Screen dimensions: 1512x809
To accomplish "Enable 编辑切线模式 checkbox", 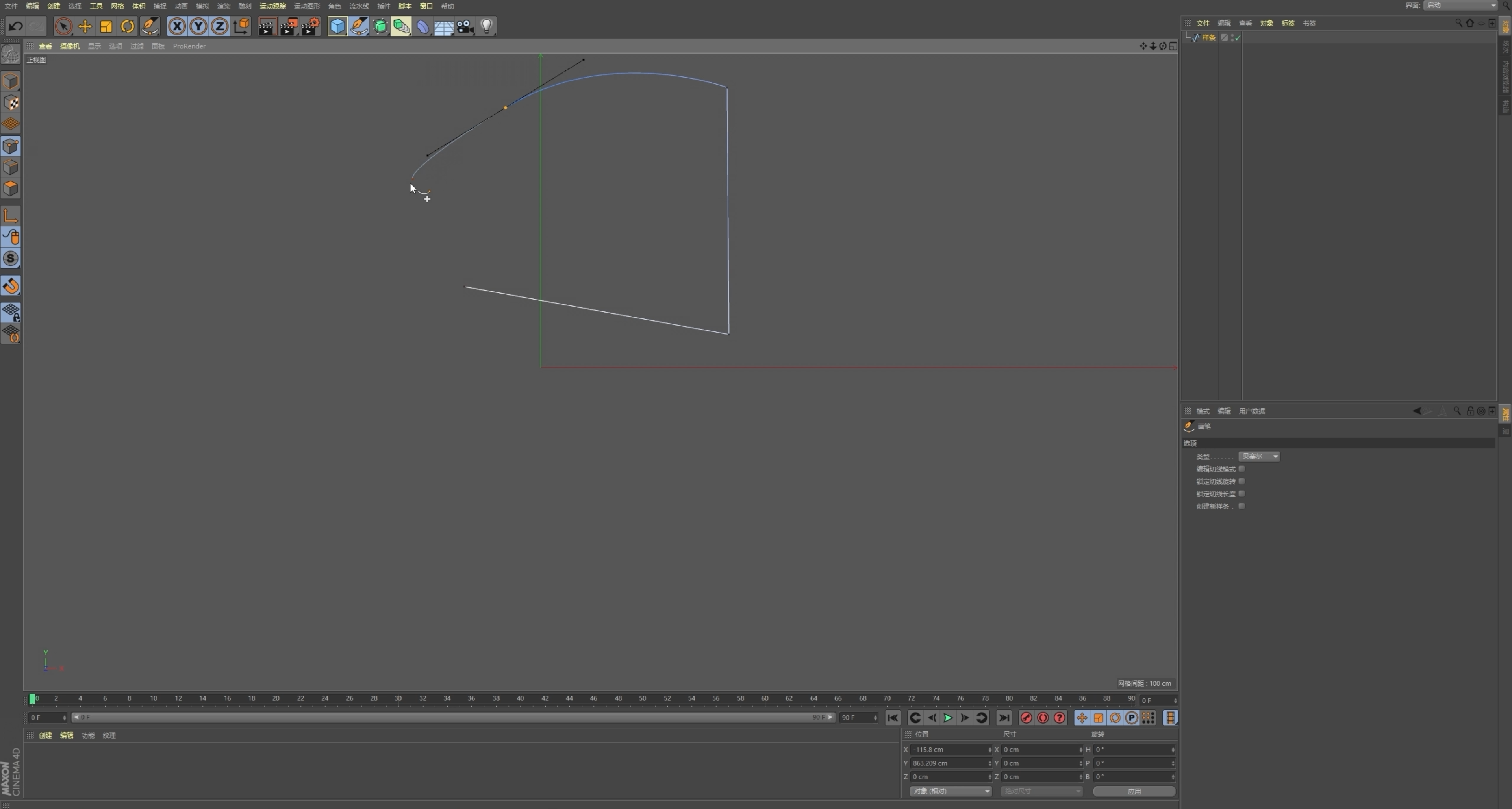I will click(1241, 469).
